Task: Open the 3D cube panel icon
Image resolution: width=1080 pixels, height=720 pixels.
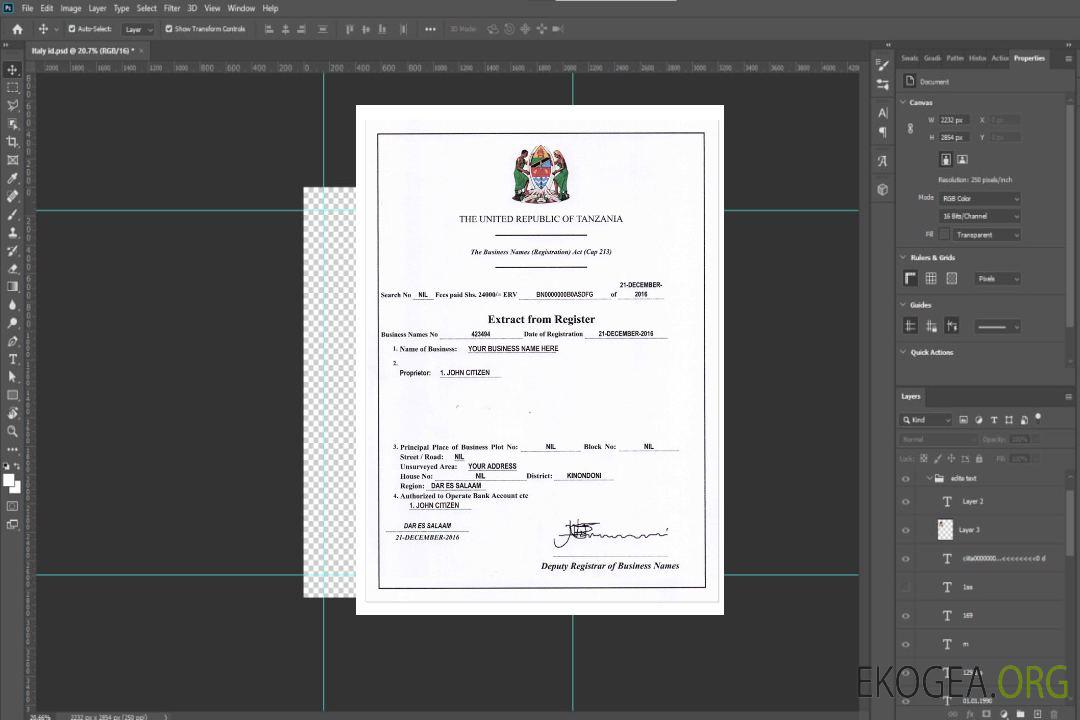Action: (882, 189)
